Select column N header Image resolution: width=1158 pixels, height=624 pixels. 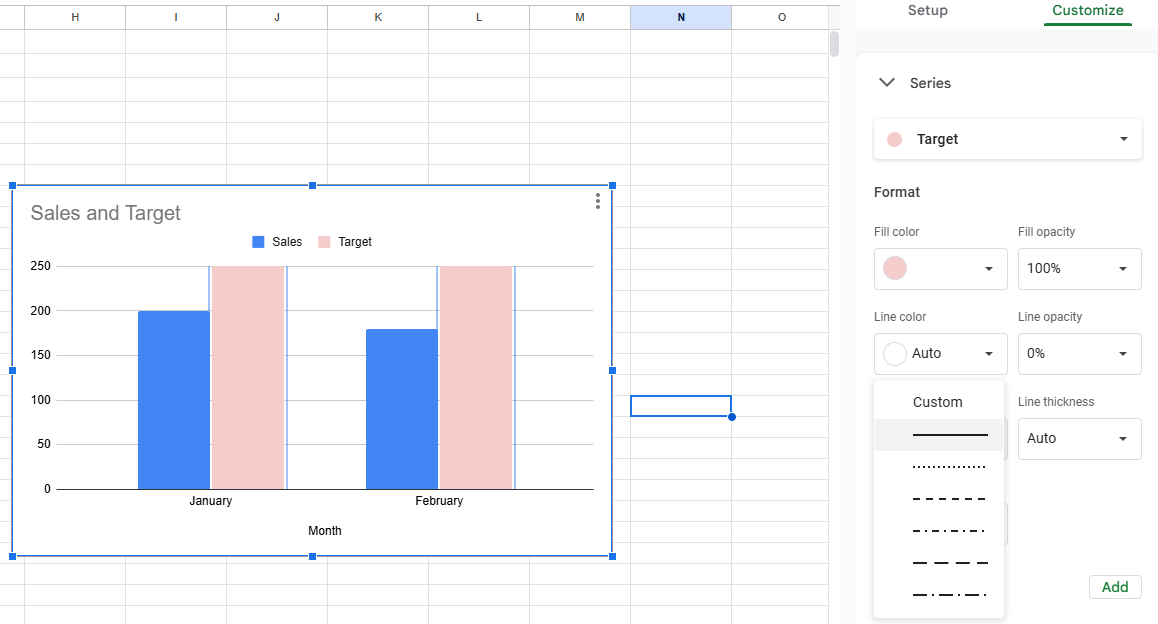click(681, 17)
